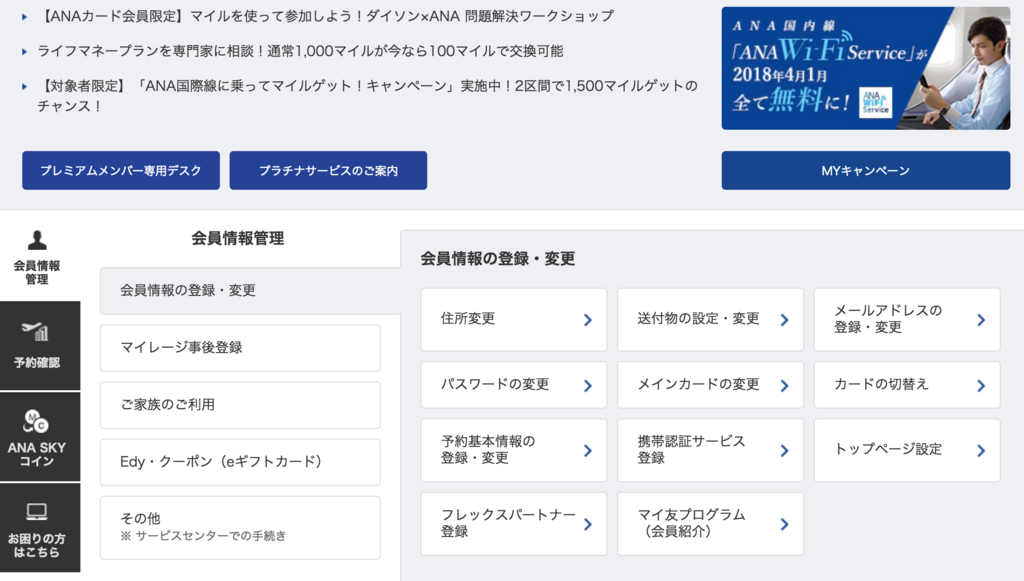Expand ご家族のご利用 section

(240, 405)
